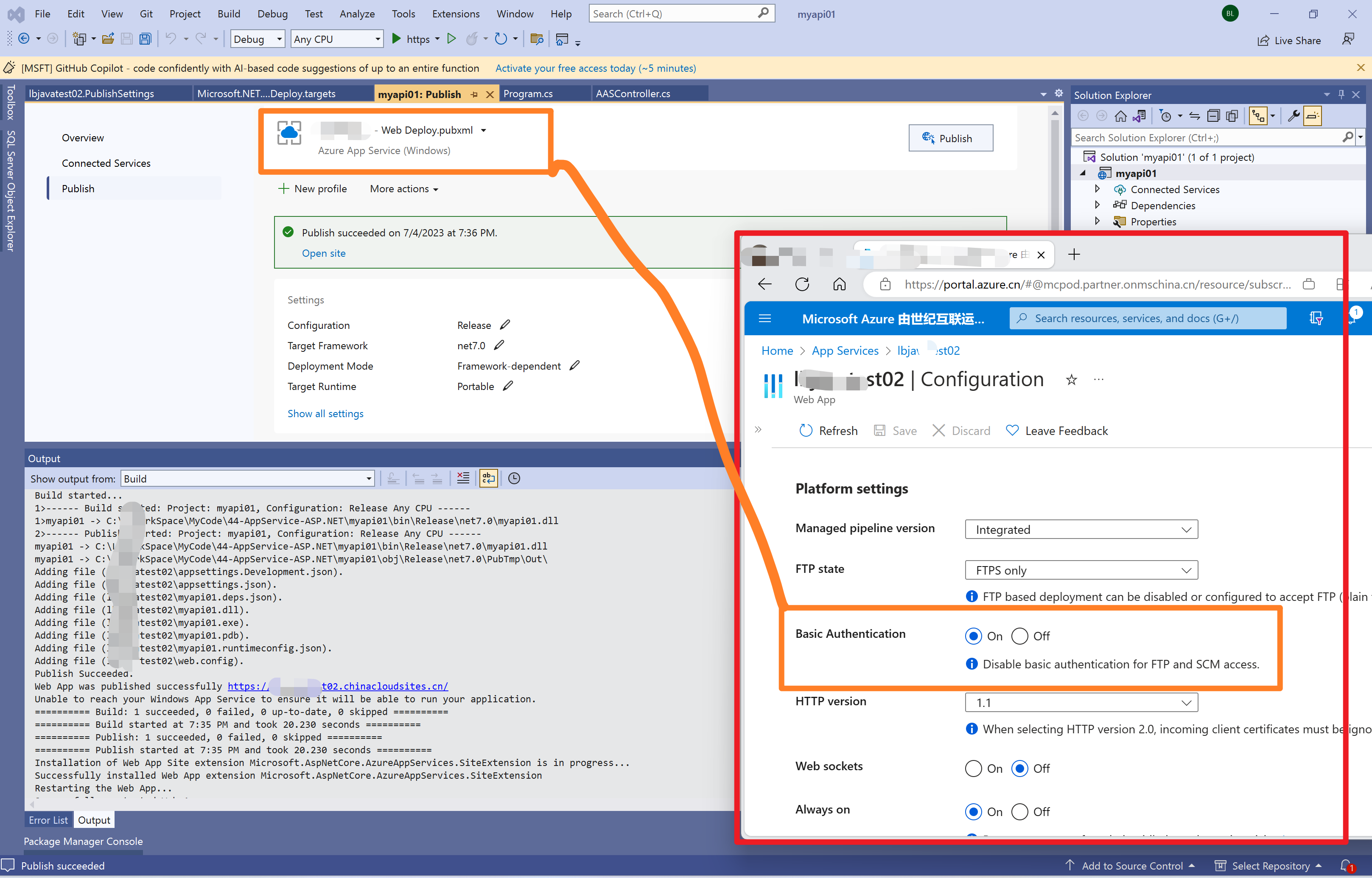Image resolution: width=1372 pixels, height=878 pixels.
Task: Set Always on to Off
Action: (1020, 811)
